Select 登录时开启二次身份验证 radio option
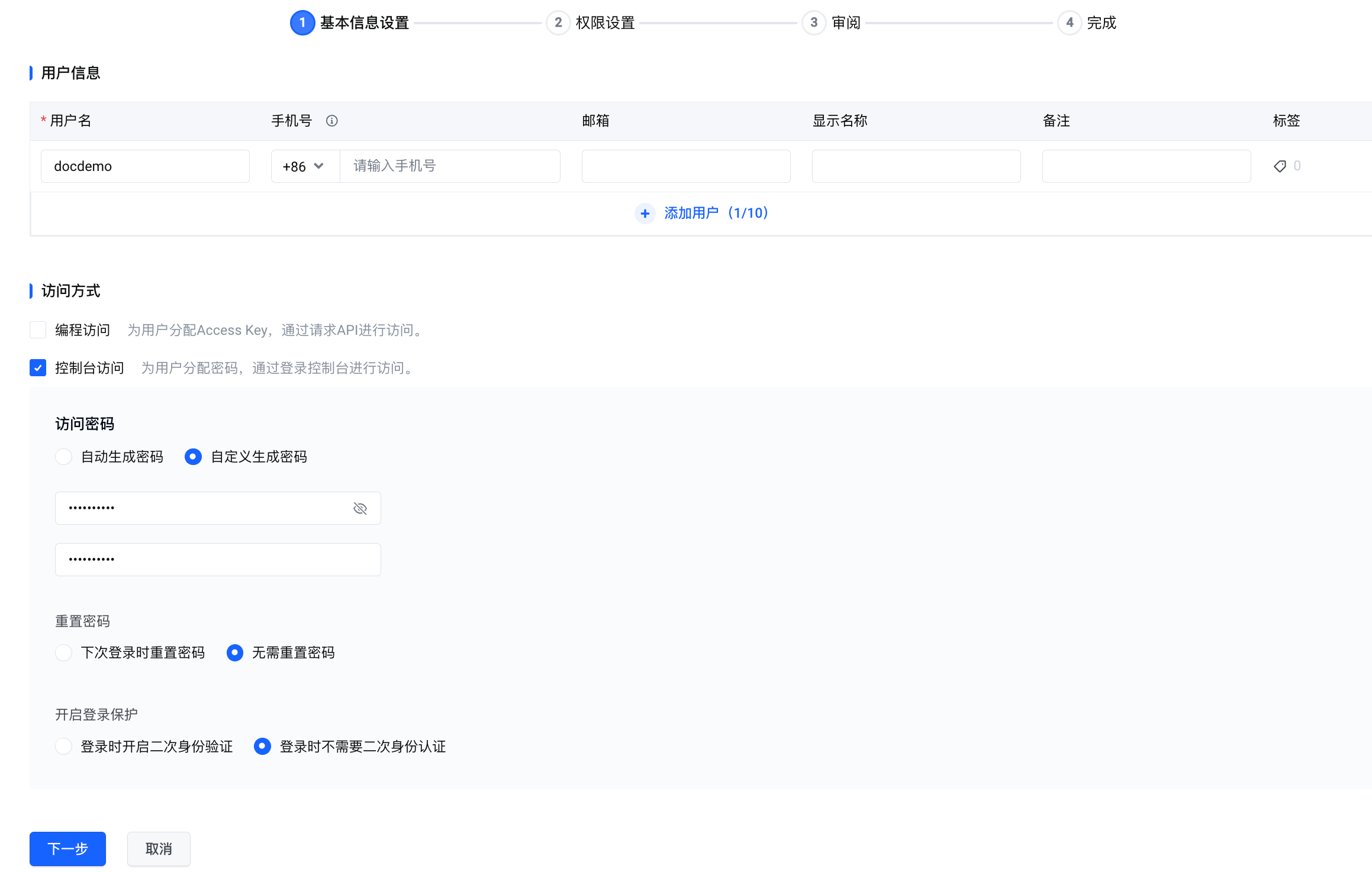Screen dimensions: 1372x872 coord(63,747)
